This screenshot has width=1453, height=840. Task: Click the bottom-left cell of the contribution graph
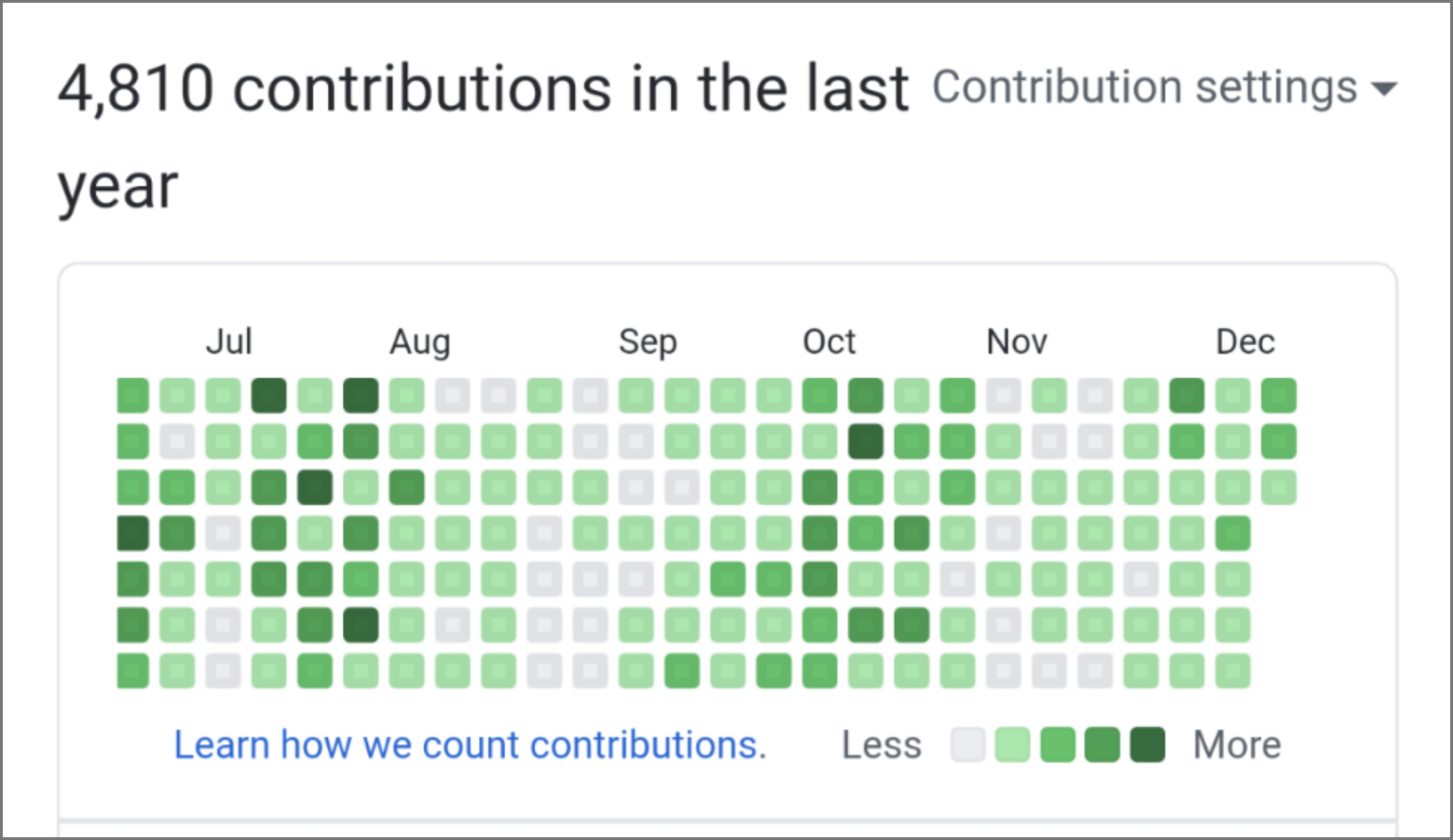pos(133,671)
